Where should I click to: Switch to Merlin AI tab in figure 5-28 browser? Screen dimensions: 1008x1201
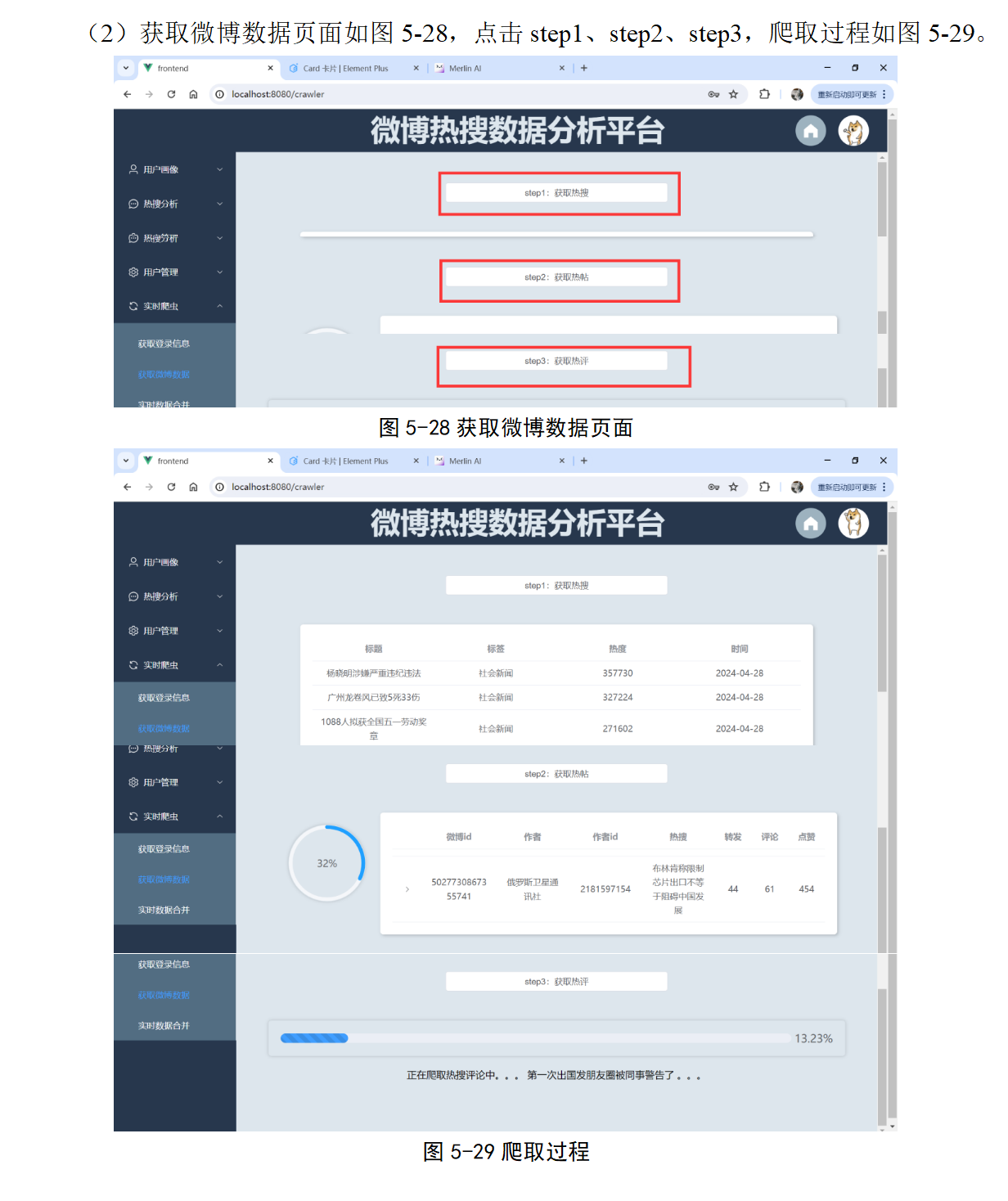click(x=499, y=69)
